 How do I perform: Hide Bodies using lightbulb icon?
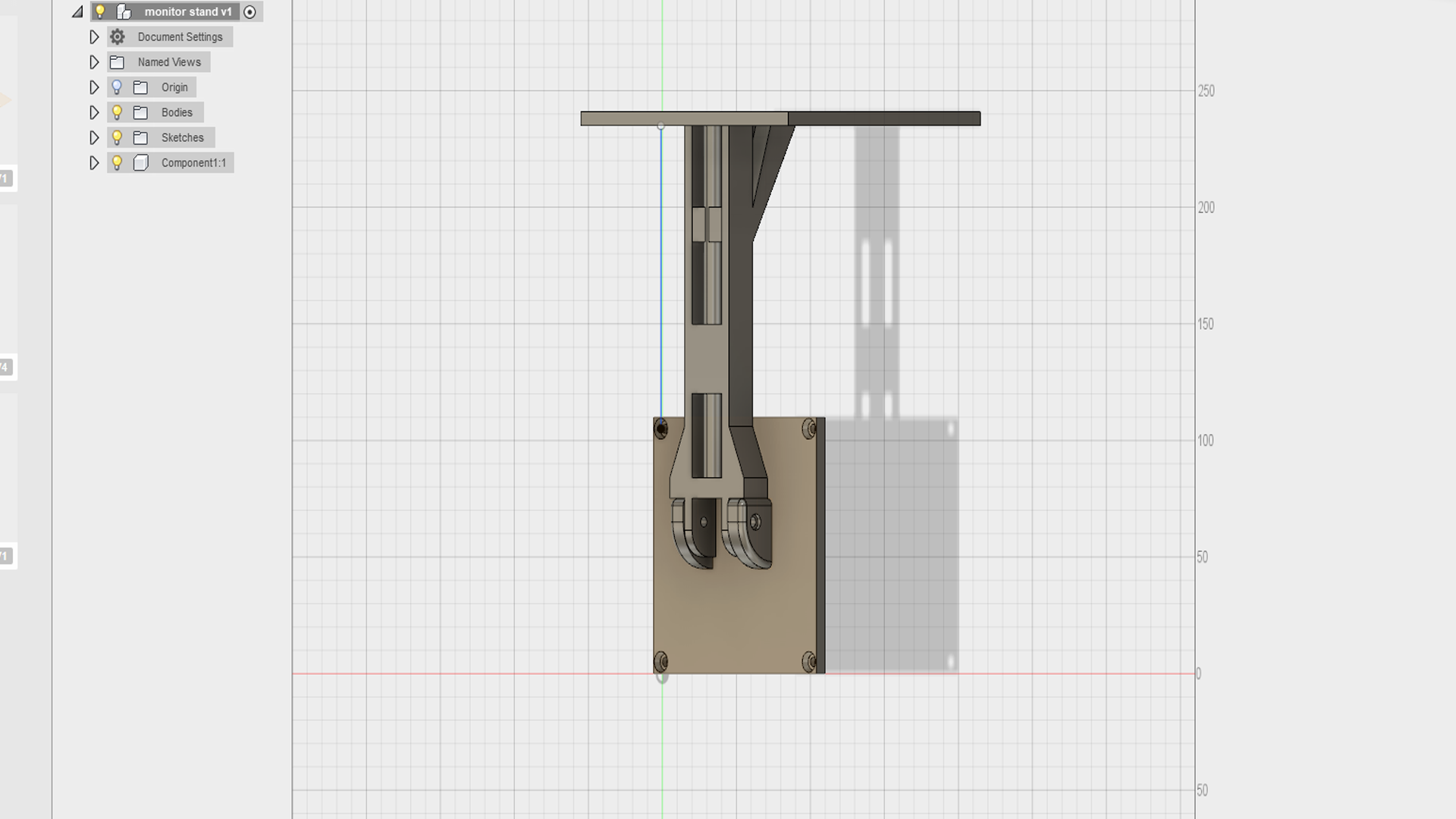click(x=117, y=112)
